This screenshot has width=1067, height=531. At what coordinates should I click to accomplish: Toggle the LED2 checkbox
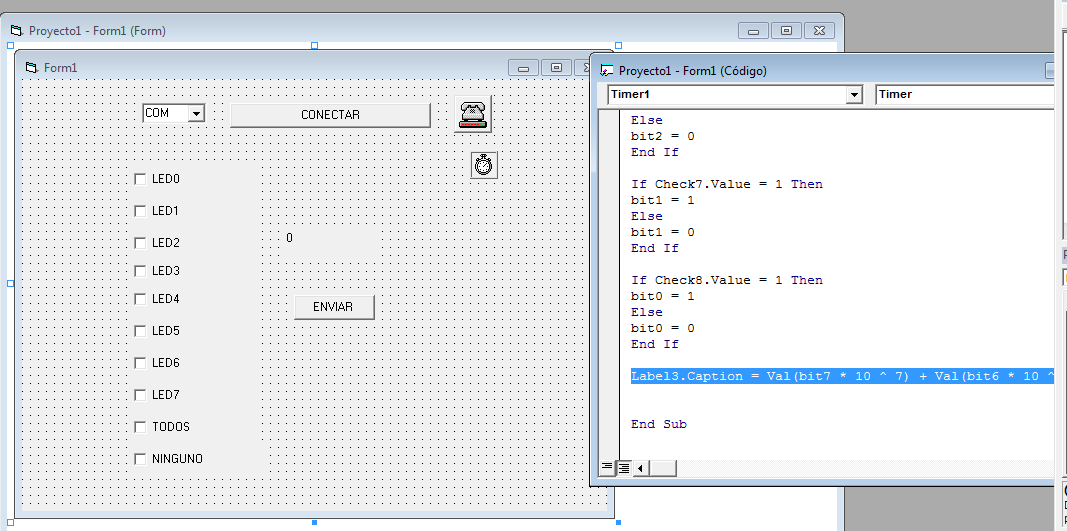point(140,243)
